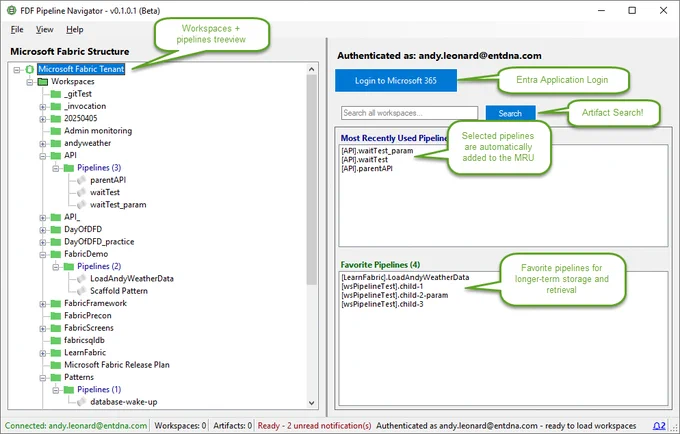Select [LearnFabric].LoadAndyWeatherData favorite pipeline
This screenshot has height=434, width=680.
coord(405,277)
